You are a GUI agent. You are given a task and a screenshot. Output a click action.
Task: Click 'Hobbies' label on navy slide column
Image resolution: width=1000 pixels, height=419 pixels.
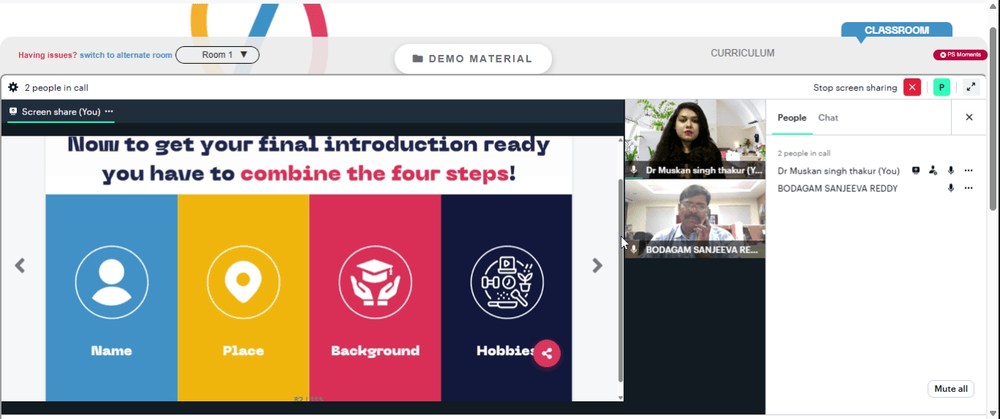pyautogui.click(x=506, y=351)
